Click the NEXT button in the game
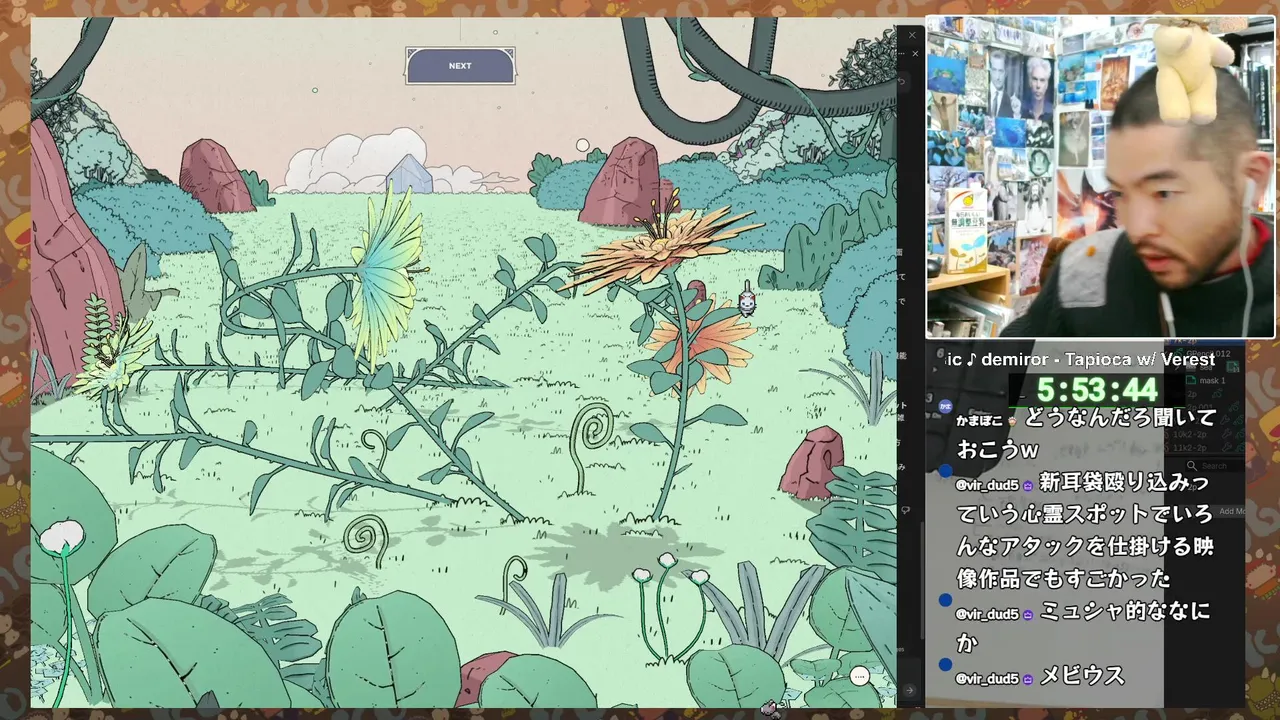Screen dimensions: 1280x720 pyautogui.click(x=460, y=66)
